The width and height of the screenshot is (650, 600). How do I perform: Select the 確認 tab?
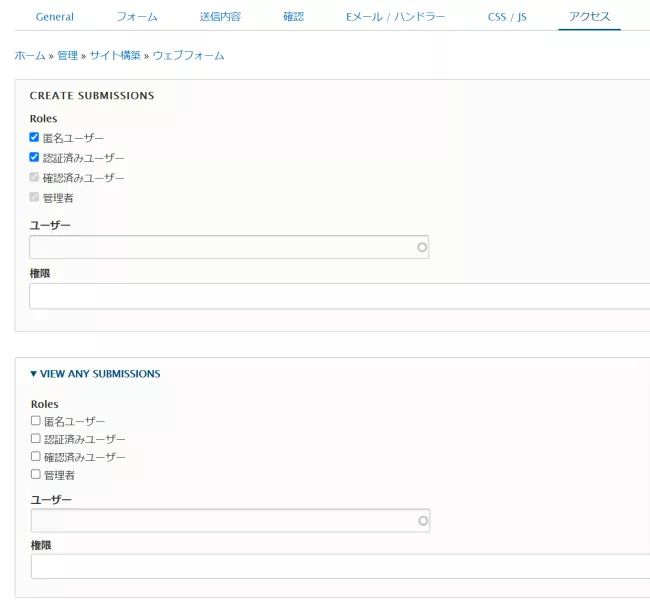(x=293, y=17)
